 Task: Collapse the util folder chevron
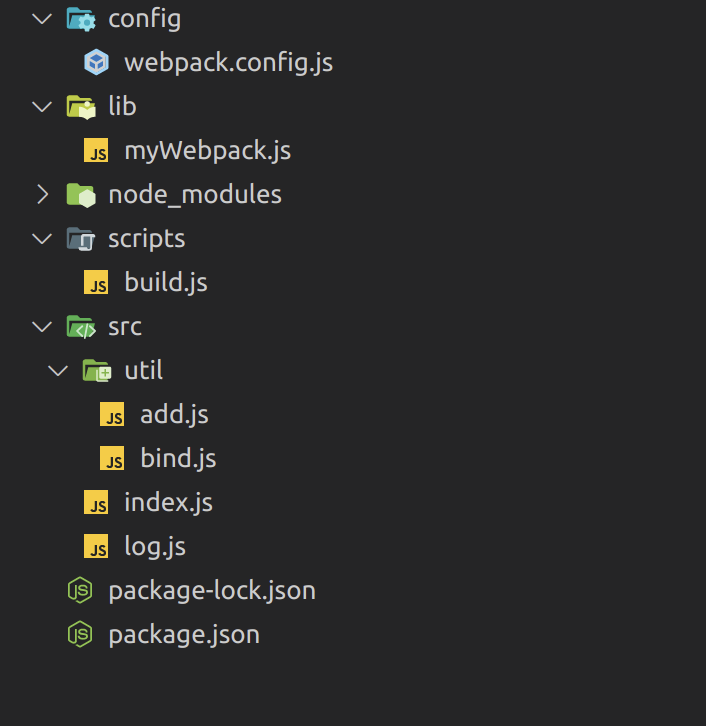pos(58,371)
